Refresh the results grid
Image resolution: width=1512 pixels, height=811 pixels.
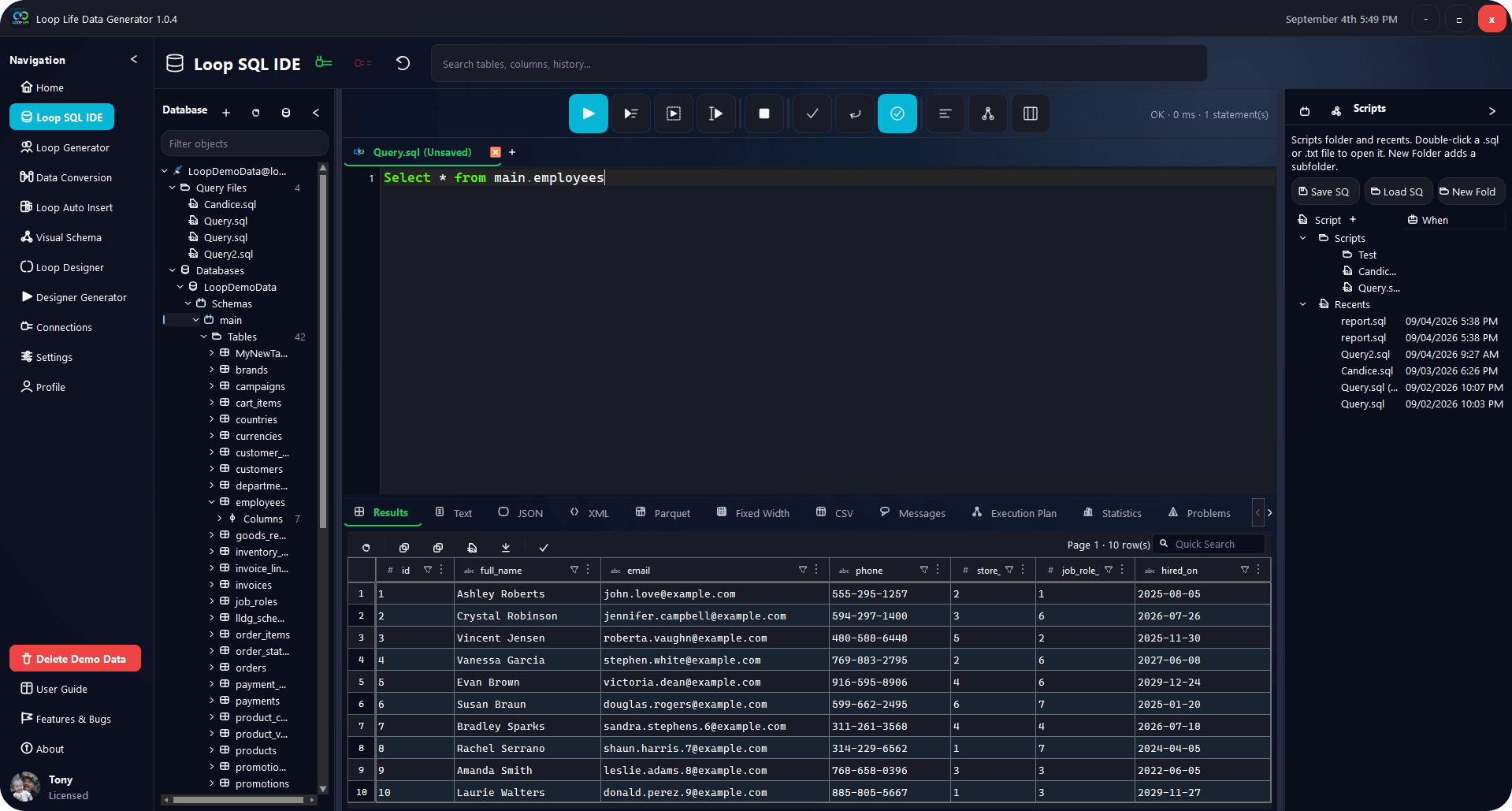[366, 547]
